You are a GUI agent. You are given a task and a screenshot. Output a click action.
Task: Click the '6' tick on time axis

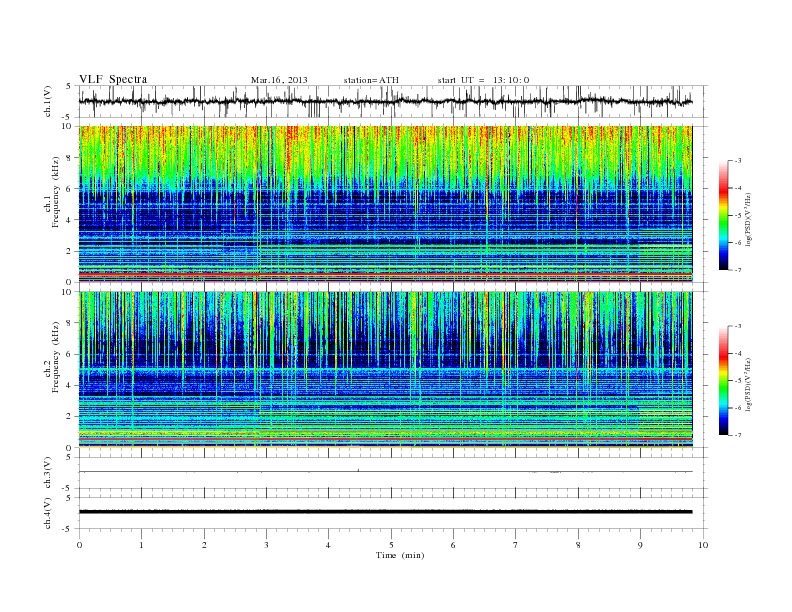tap(453, 545)
